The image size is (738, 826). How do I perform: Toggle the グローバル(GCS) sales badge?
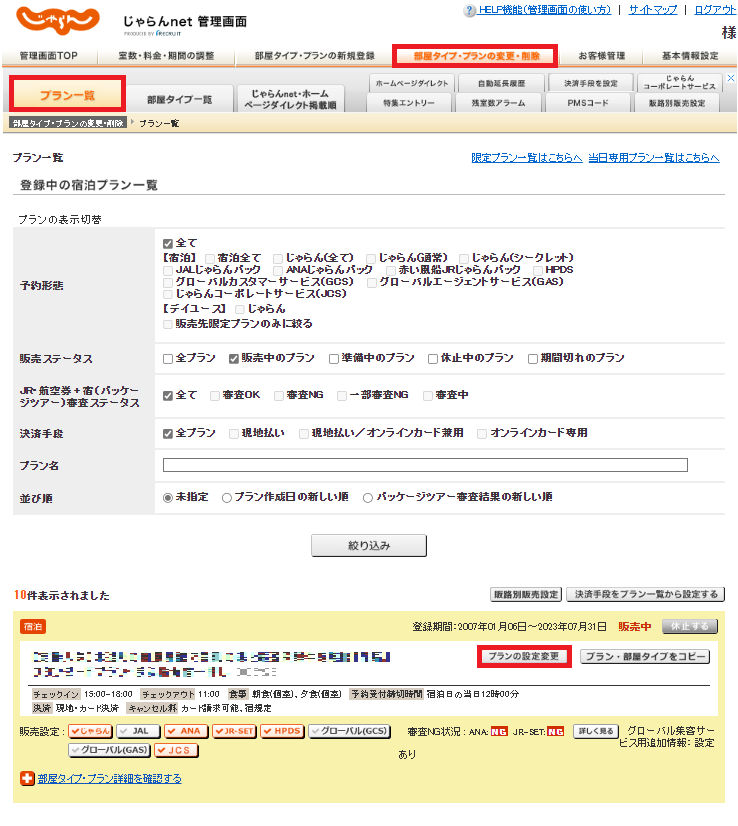[x=350, y=731]
